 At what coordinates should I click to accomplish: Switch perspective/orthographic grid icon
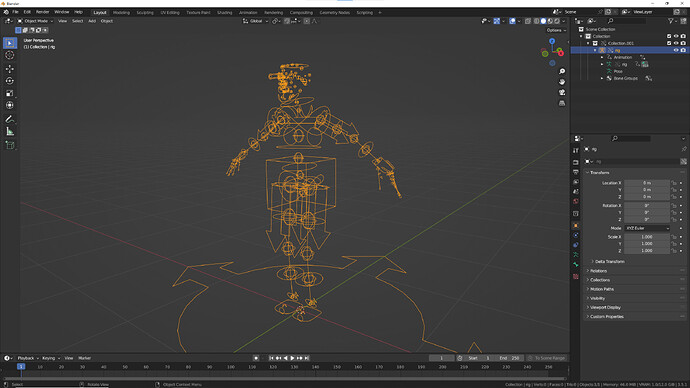[562, 103]
